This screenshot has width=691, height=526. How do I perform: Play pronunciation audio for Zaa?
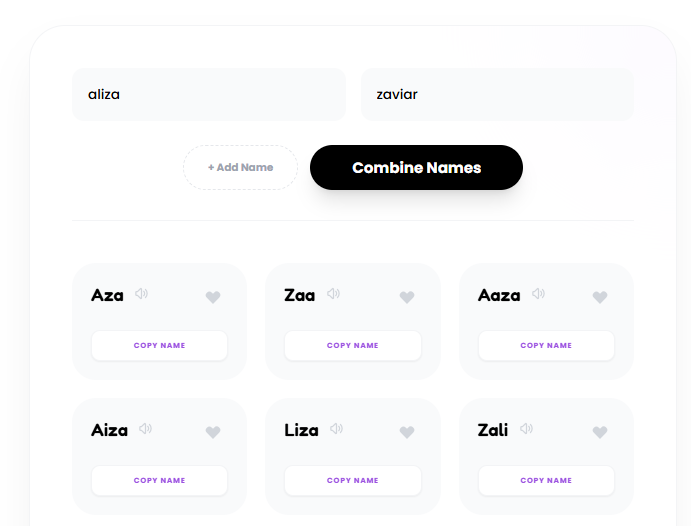click(333, 294)
